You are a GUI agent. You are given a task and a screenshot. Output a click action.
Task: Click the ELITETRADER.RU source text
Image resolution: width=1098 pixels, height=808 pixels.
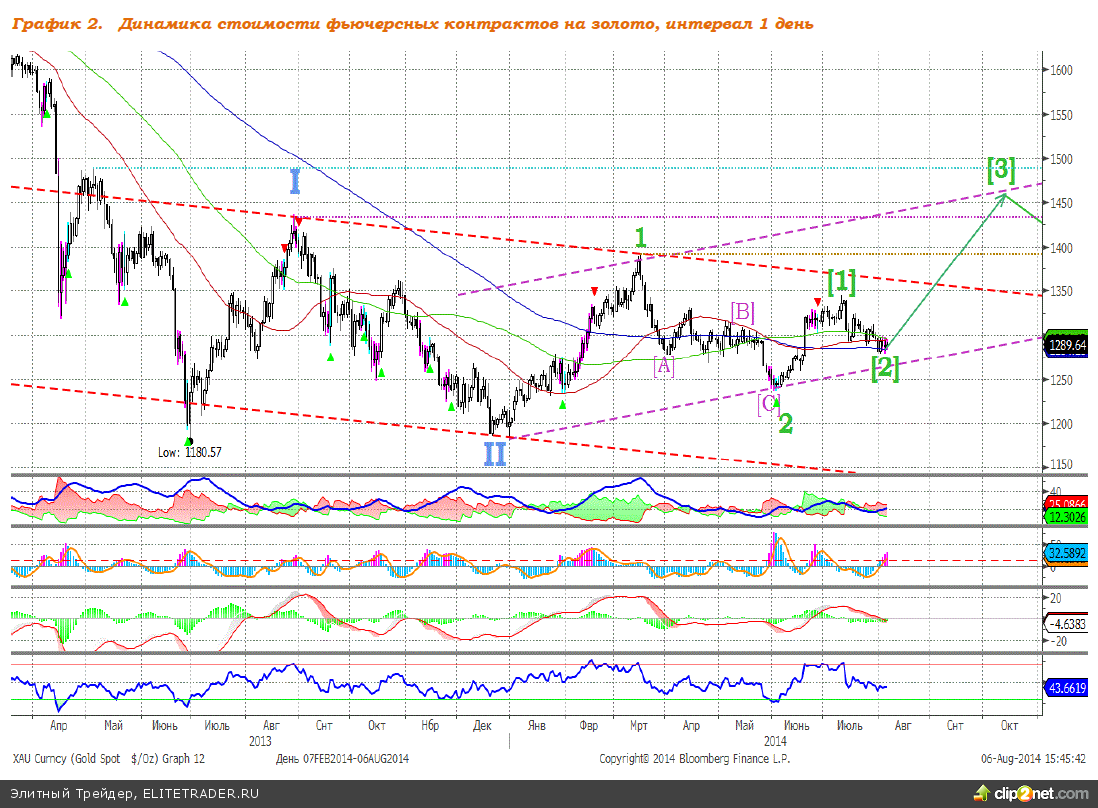point(201,794)
